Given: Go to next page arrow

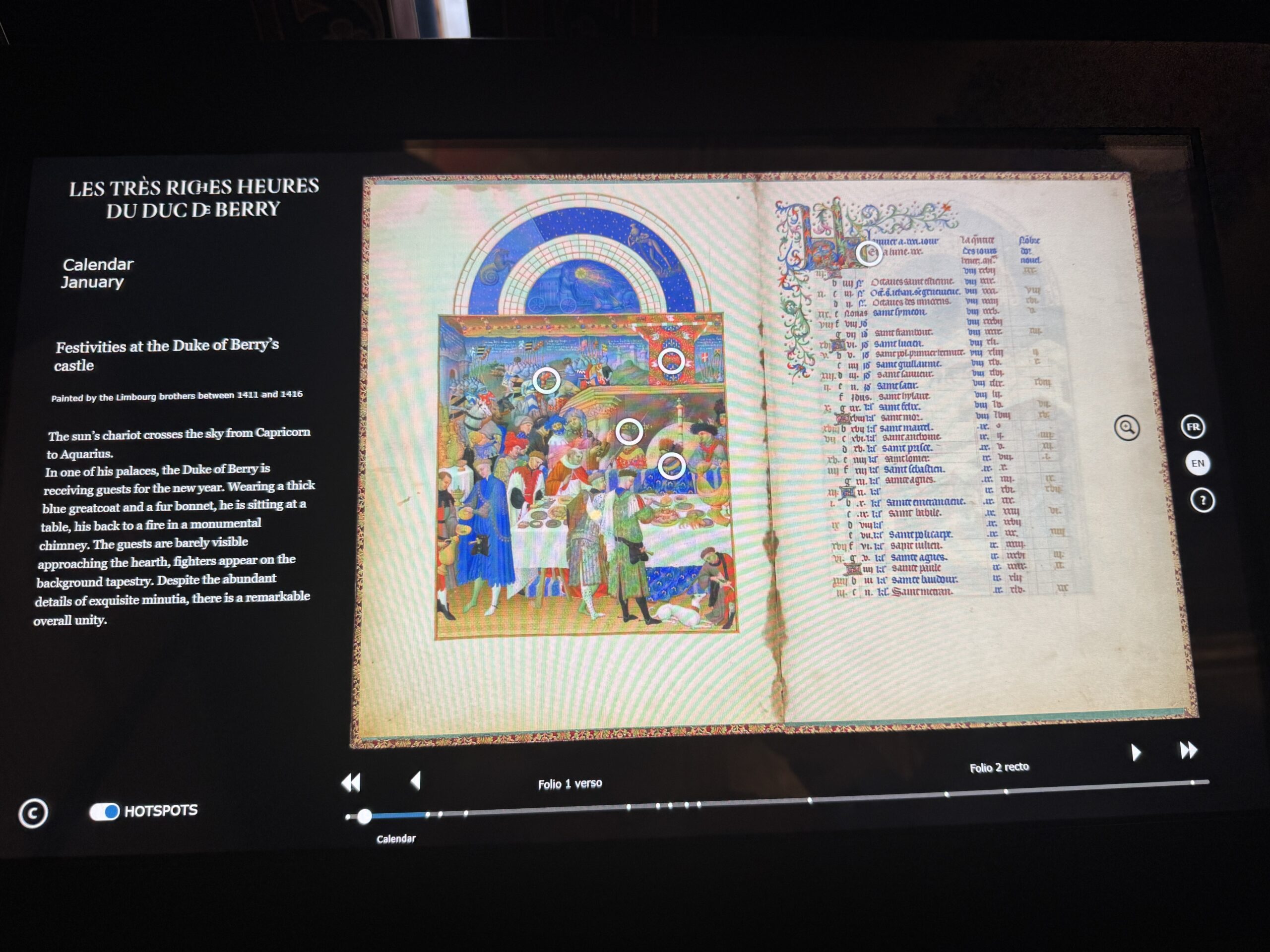Looking at the screenshot, I should tap(1136, 752).
